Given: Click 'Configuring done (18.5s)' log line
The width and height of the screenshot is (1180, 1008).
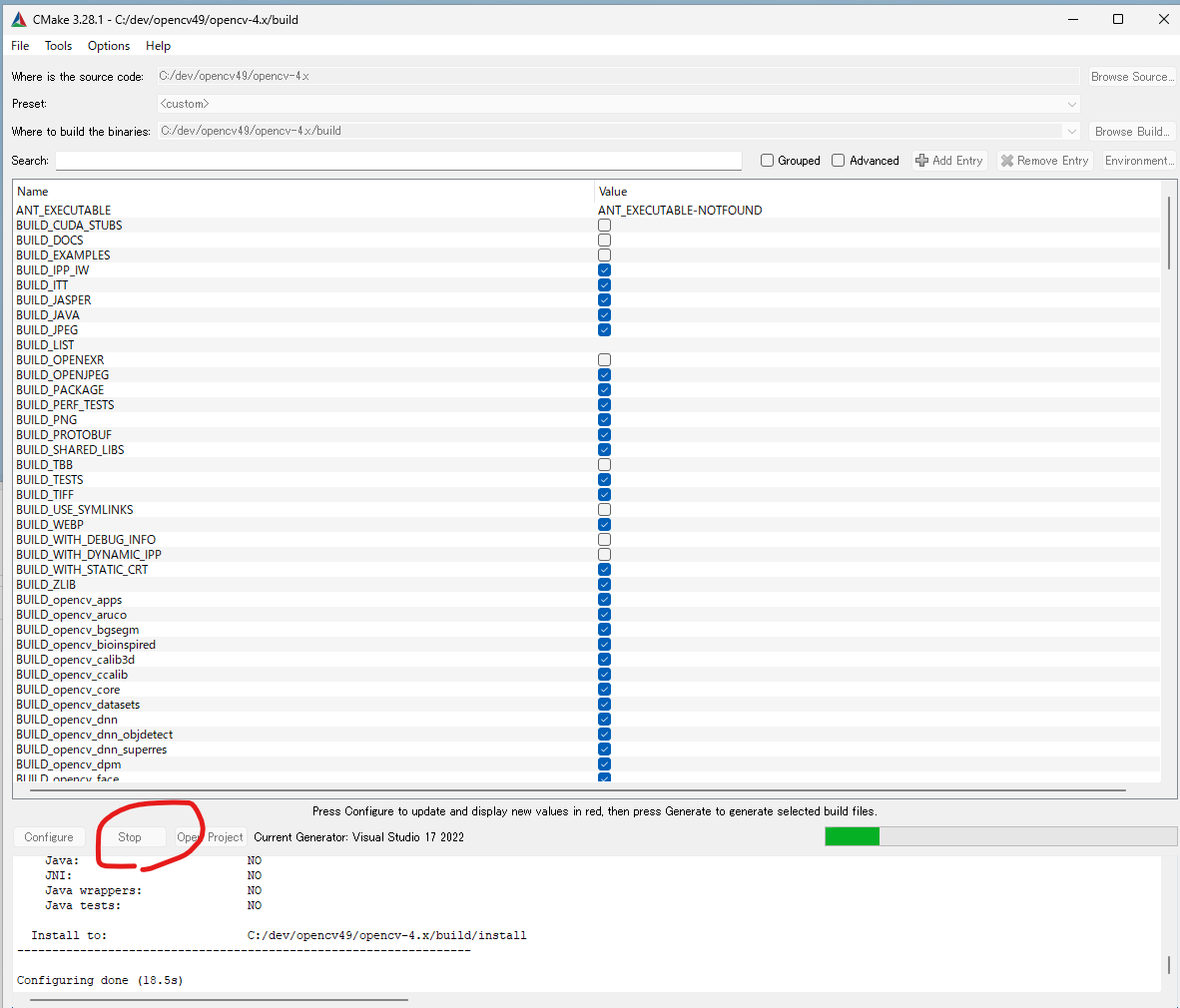Looking at the screenshot, I should (100, 980).
